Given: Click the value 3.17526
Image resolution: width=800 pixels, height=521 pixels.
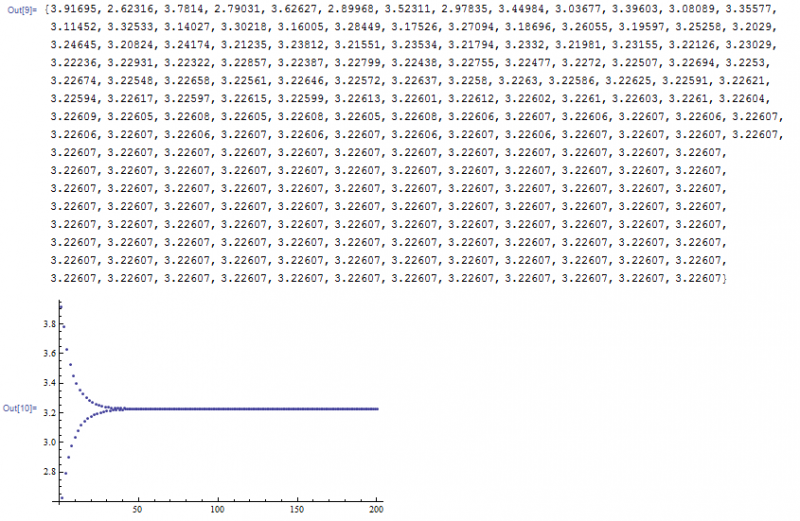Looking at the screenshot, I should (414, 27).
